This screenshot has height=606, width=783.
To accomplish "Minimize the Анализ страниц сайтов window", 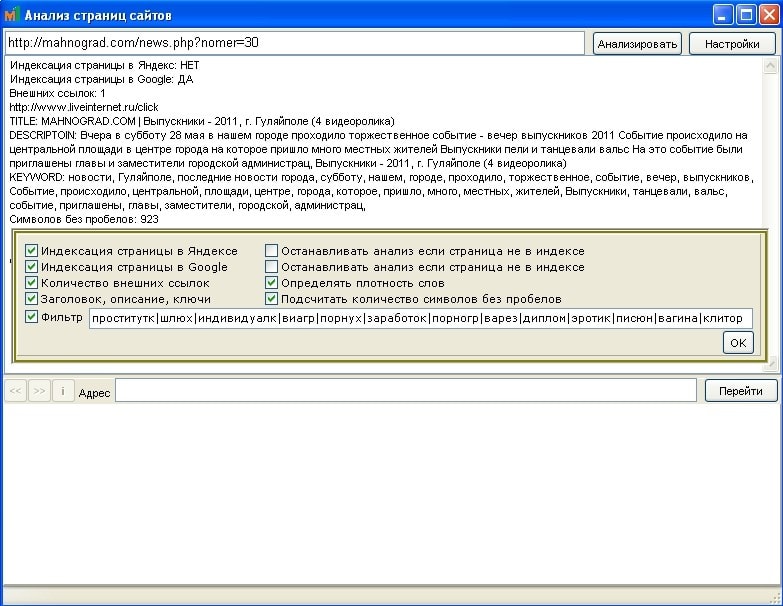I will [x=722, y=15].
